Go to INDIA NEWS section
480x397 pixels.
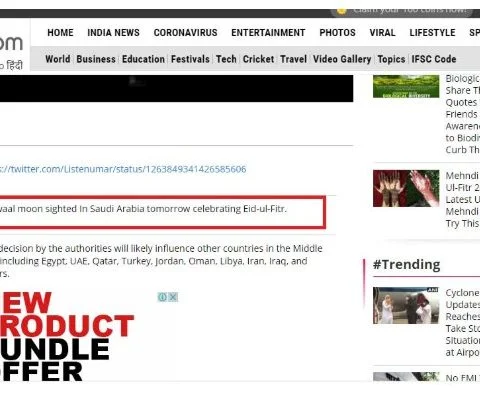coord(113,33)
